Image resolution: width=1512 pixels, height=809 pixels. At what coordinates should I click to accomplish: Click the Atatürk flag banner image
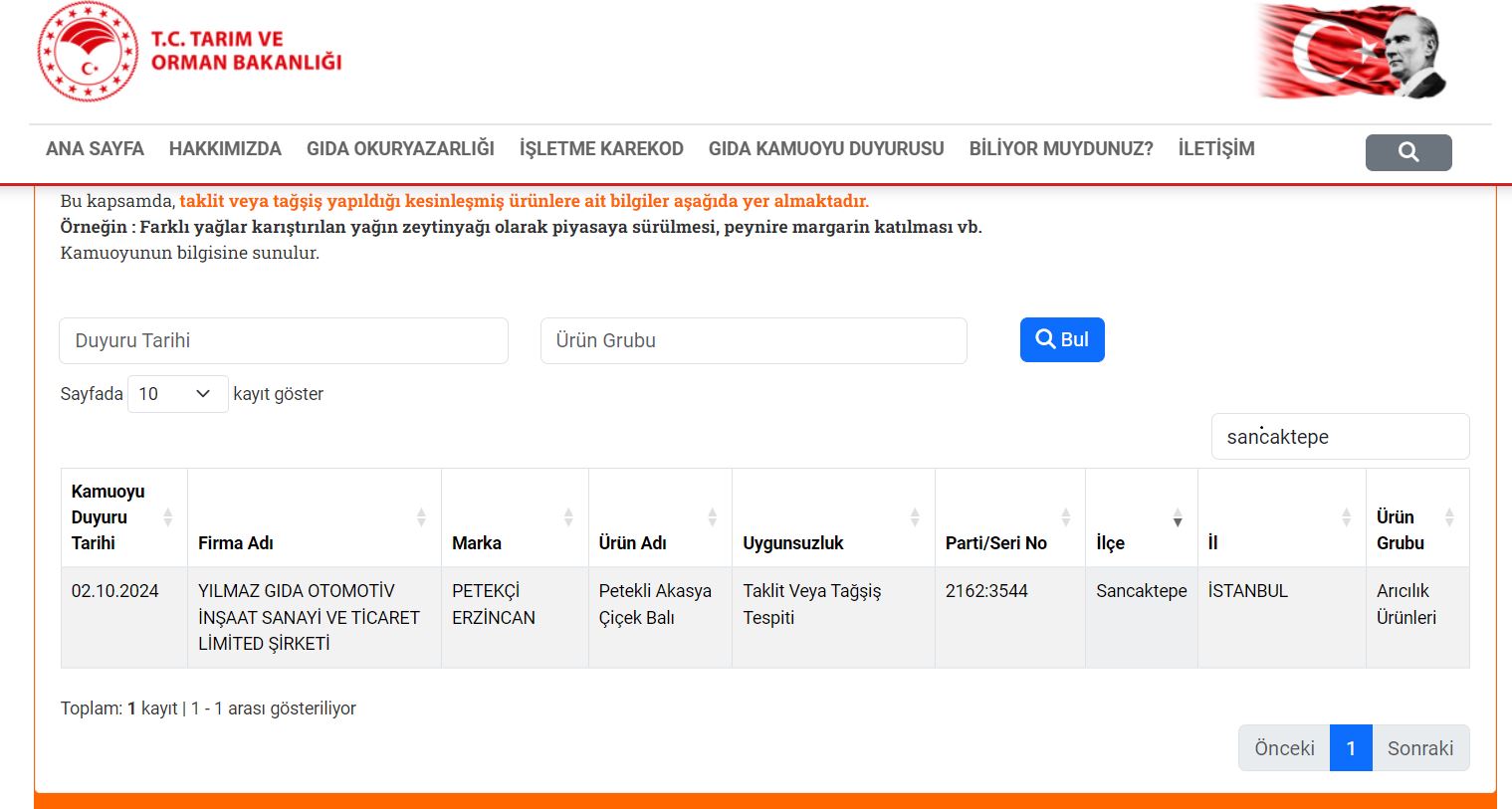(x=1352, y=52)
